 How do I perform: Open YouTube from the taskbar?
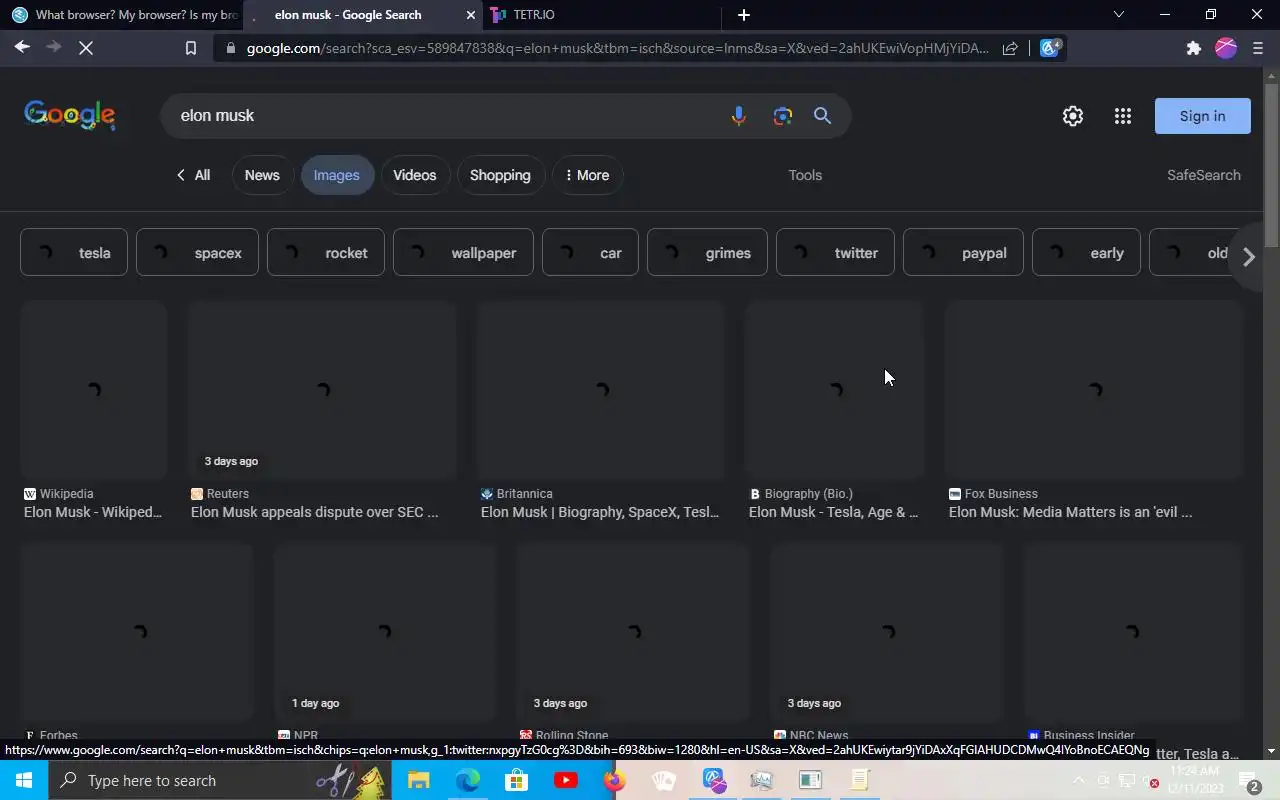pyautogui.click(x=565, y=780)
